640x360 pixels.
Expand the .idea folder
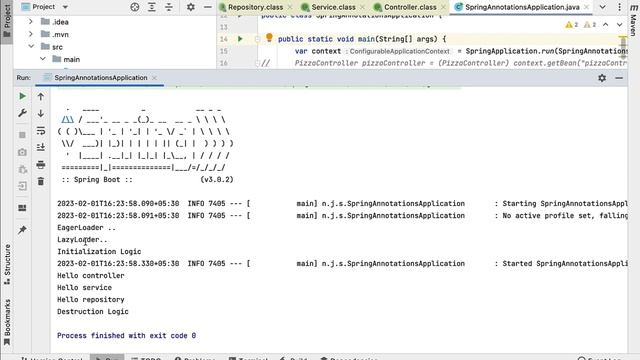click(x=31, y=22)
